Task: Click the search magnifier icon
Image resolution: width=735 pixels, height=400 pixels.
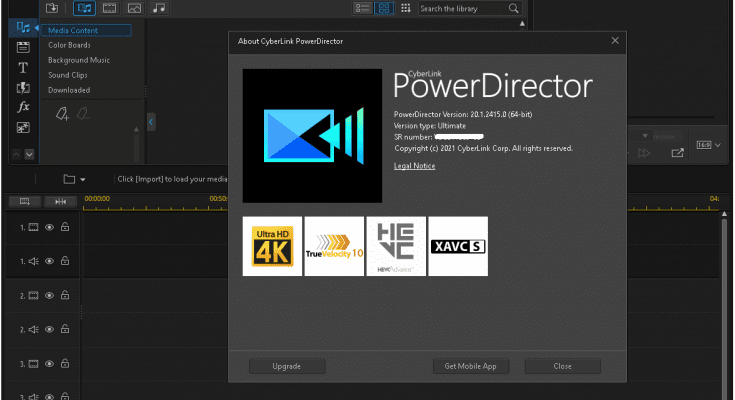Action: pos(514,8)
